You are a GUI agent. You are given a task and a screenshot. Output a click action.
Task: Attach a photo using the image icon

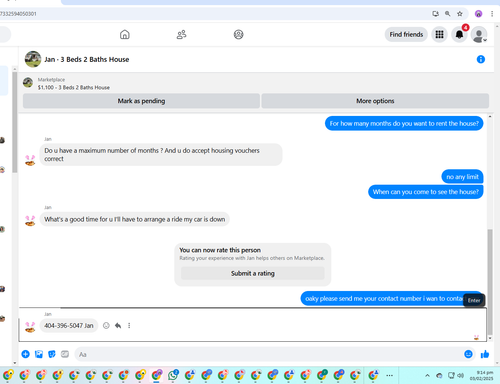(x=39, y=354)
